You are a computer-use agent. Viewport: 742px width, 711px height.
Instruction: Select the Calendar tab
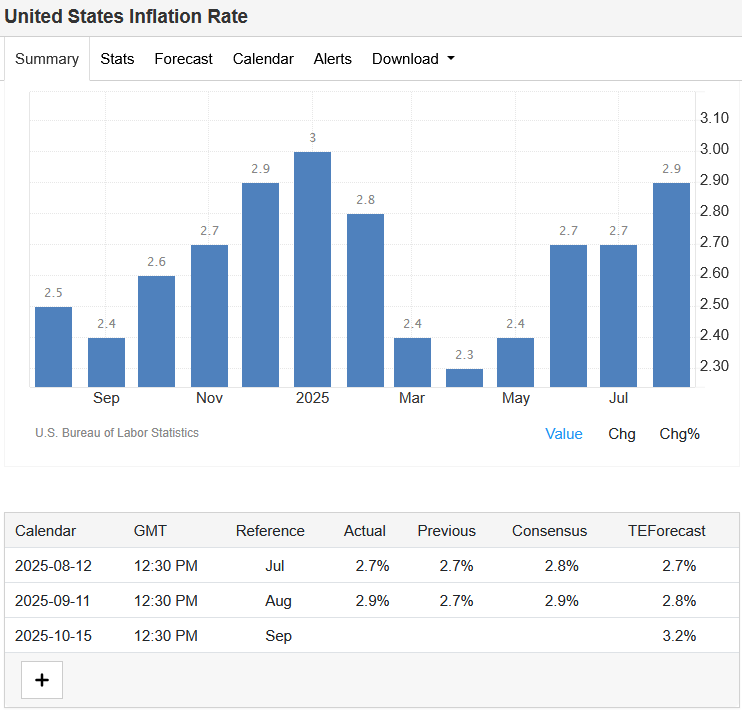click(x=263, y=59)
